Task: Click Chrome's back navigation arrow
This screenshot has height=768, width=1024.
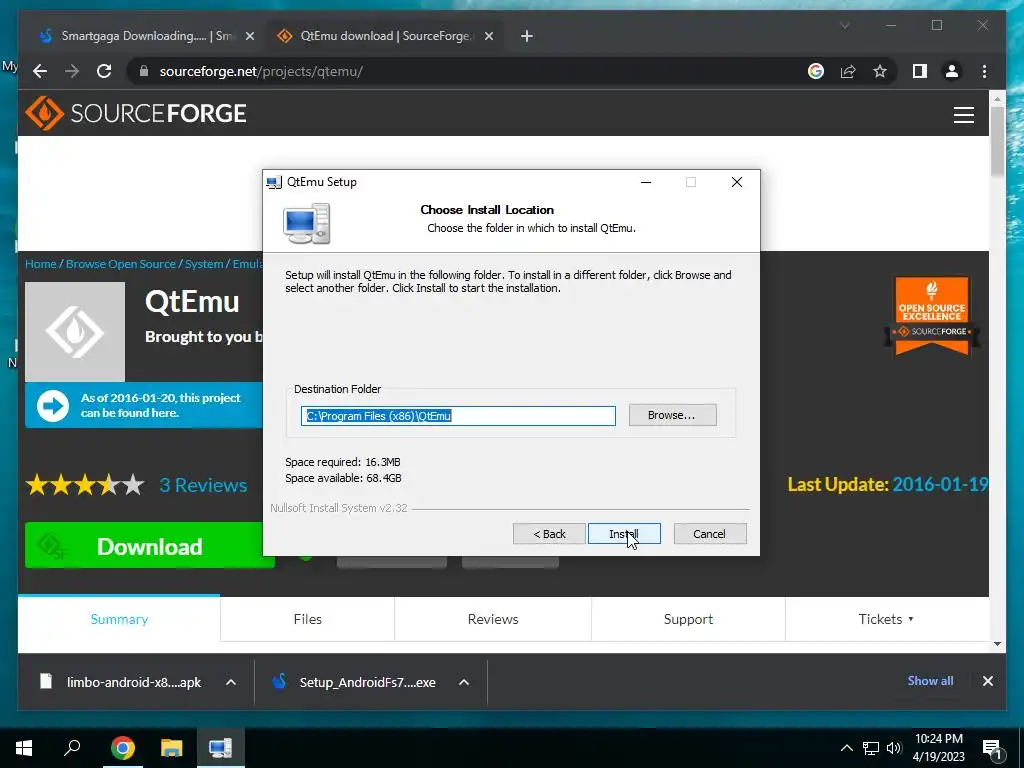Action: [x=40, y=71]
